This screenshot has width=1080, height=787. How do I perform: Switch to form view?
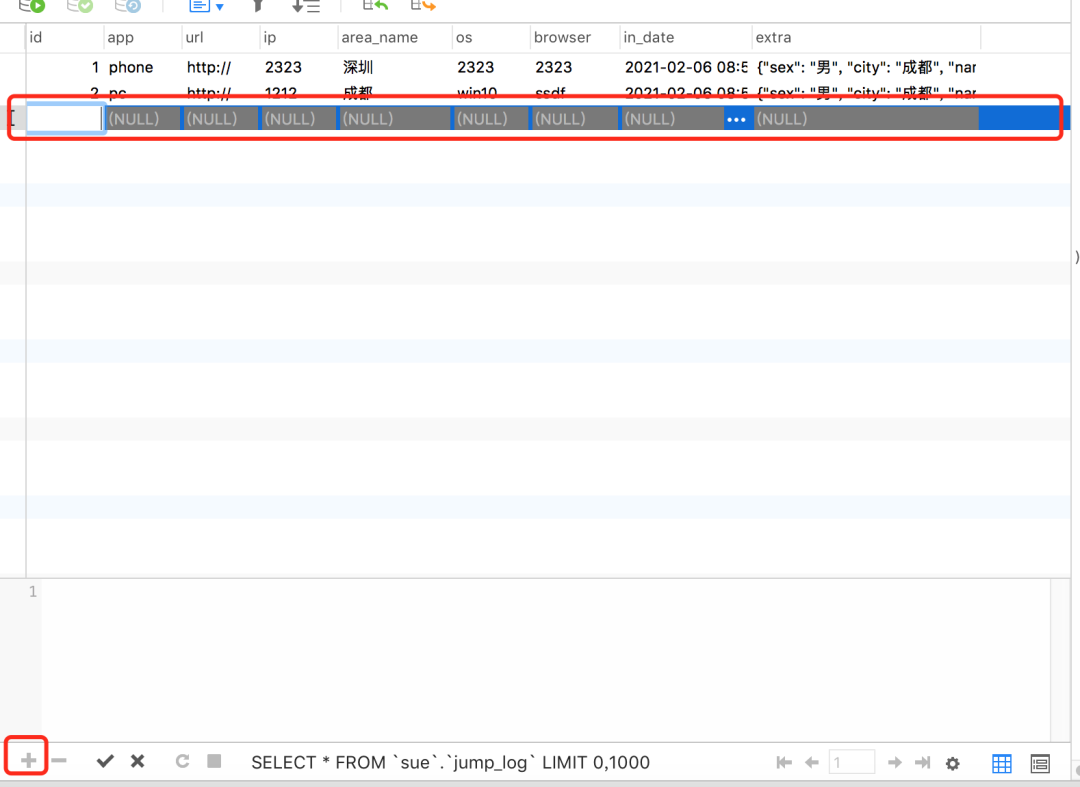click(1040, 763)
